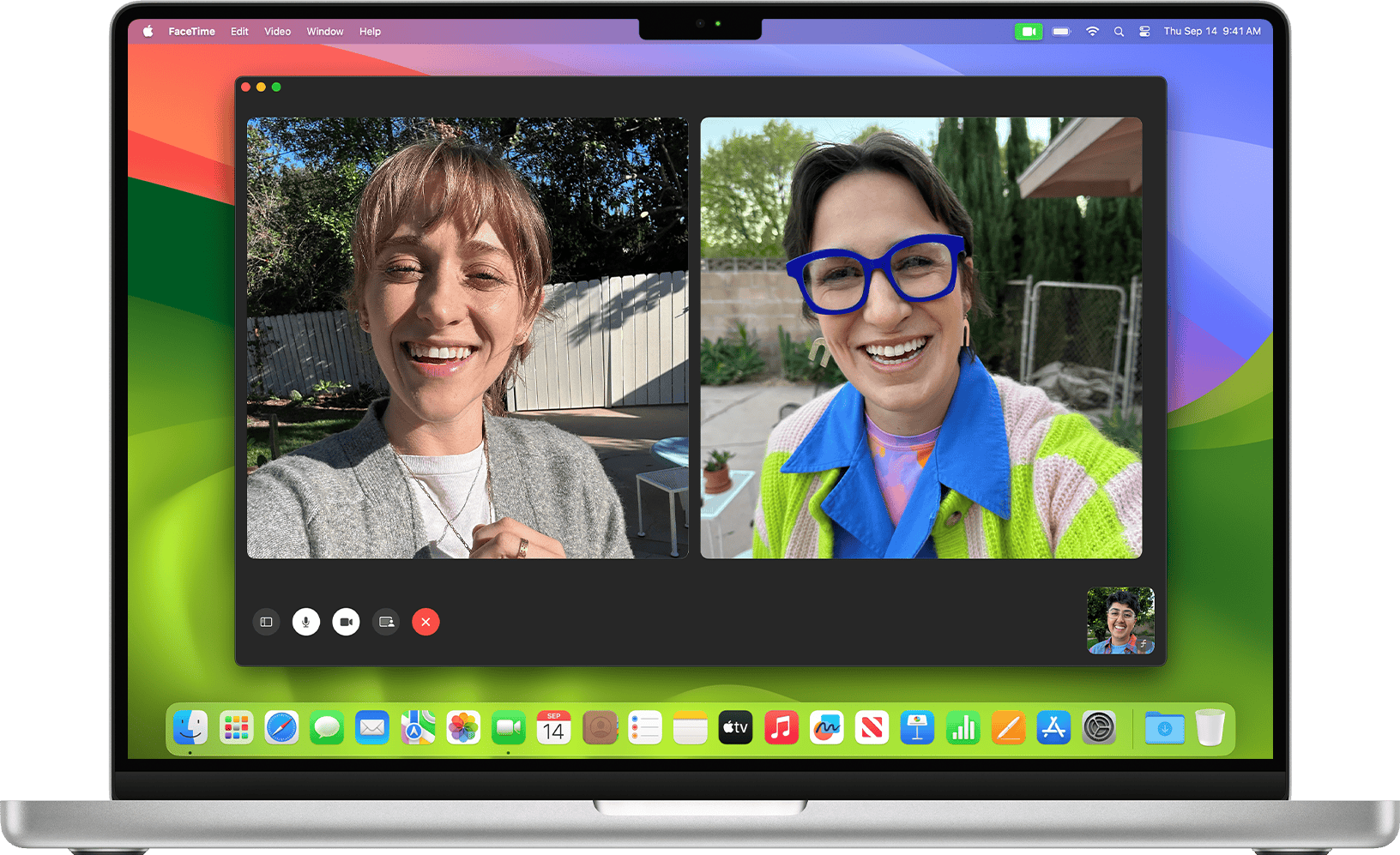Open Messages from the Dock
This screenshot has width=1400, height=855.
[x=330, y=728]
